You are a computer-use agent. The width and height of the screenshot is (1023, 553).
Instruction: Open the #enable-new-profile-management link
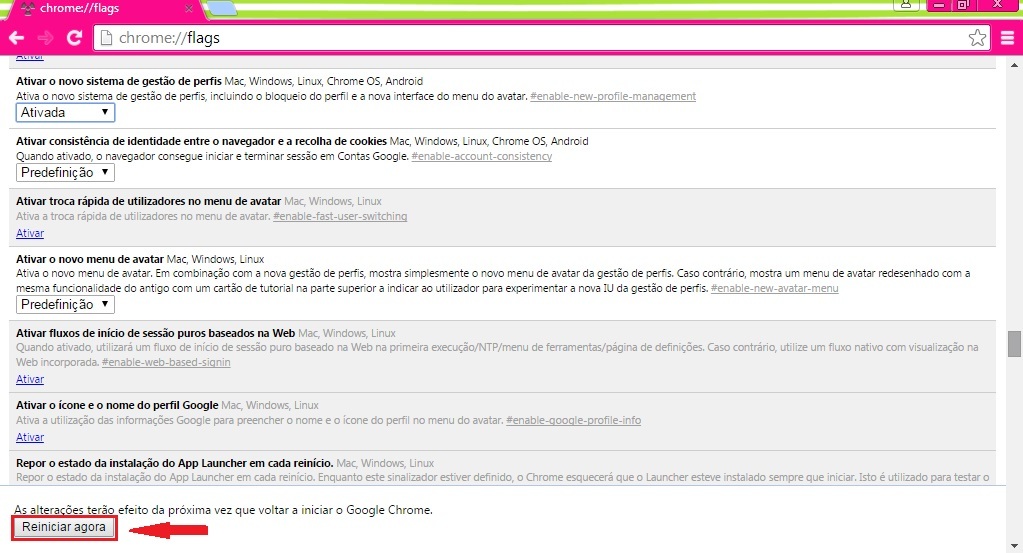coord(613,96)
